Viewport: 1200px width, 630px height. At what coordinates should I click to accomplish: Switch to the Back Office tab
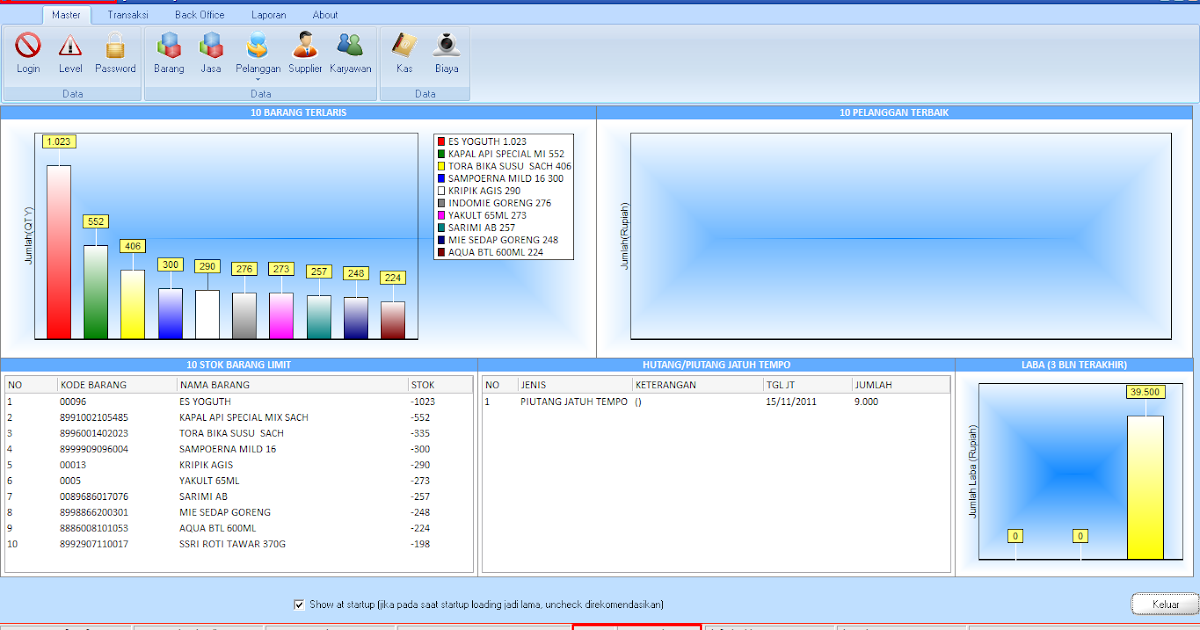pyautogui.click(x=199, y=15)
